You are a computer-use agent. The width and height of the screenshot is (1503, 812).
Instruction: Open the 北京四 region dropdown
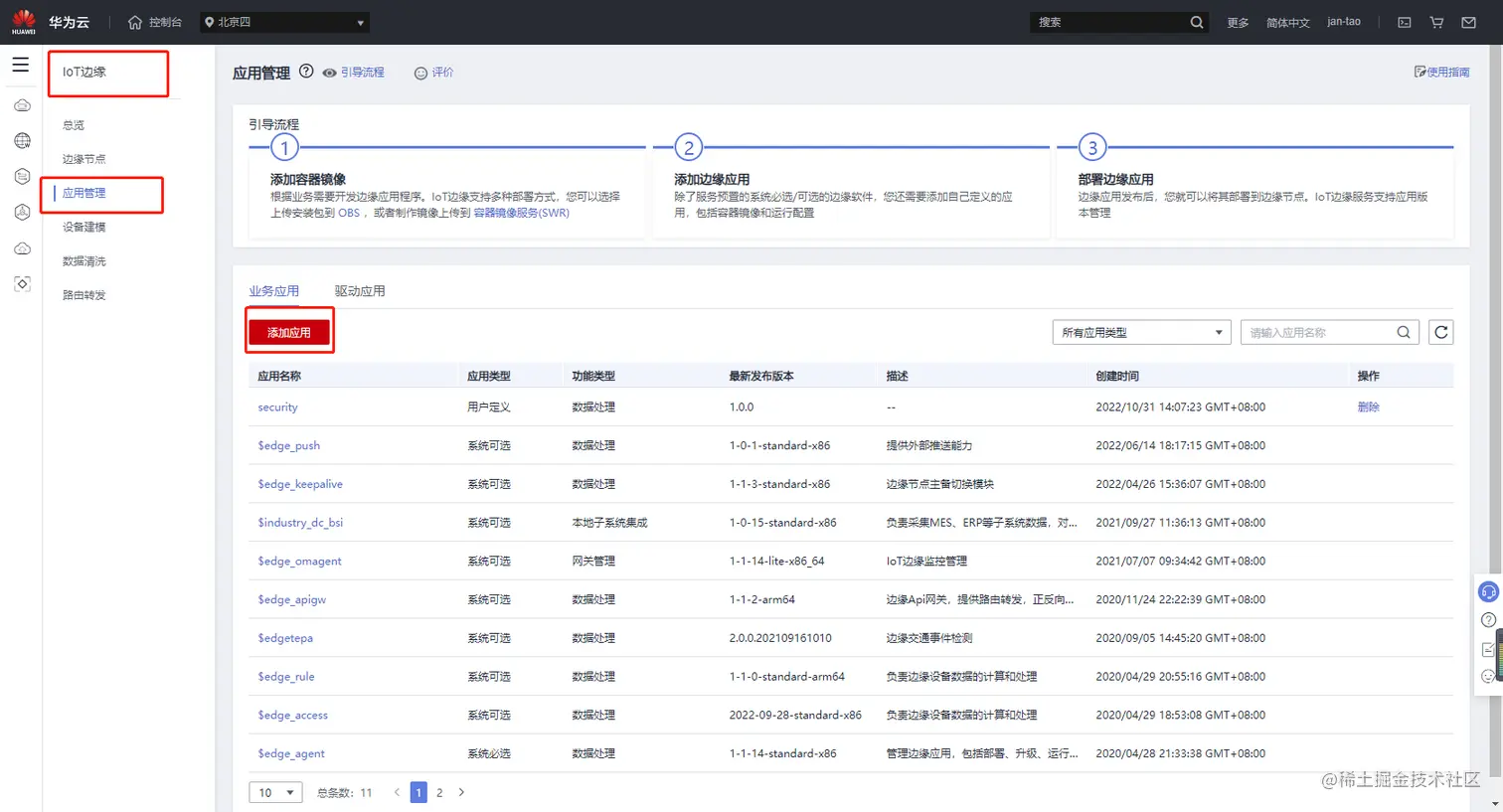284,22
